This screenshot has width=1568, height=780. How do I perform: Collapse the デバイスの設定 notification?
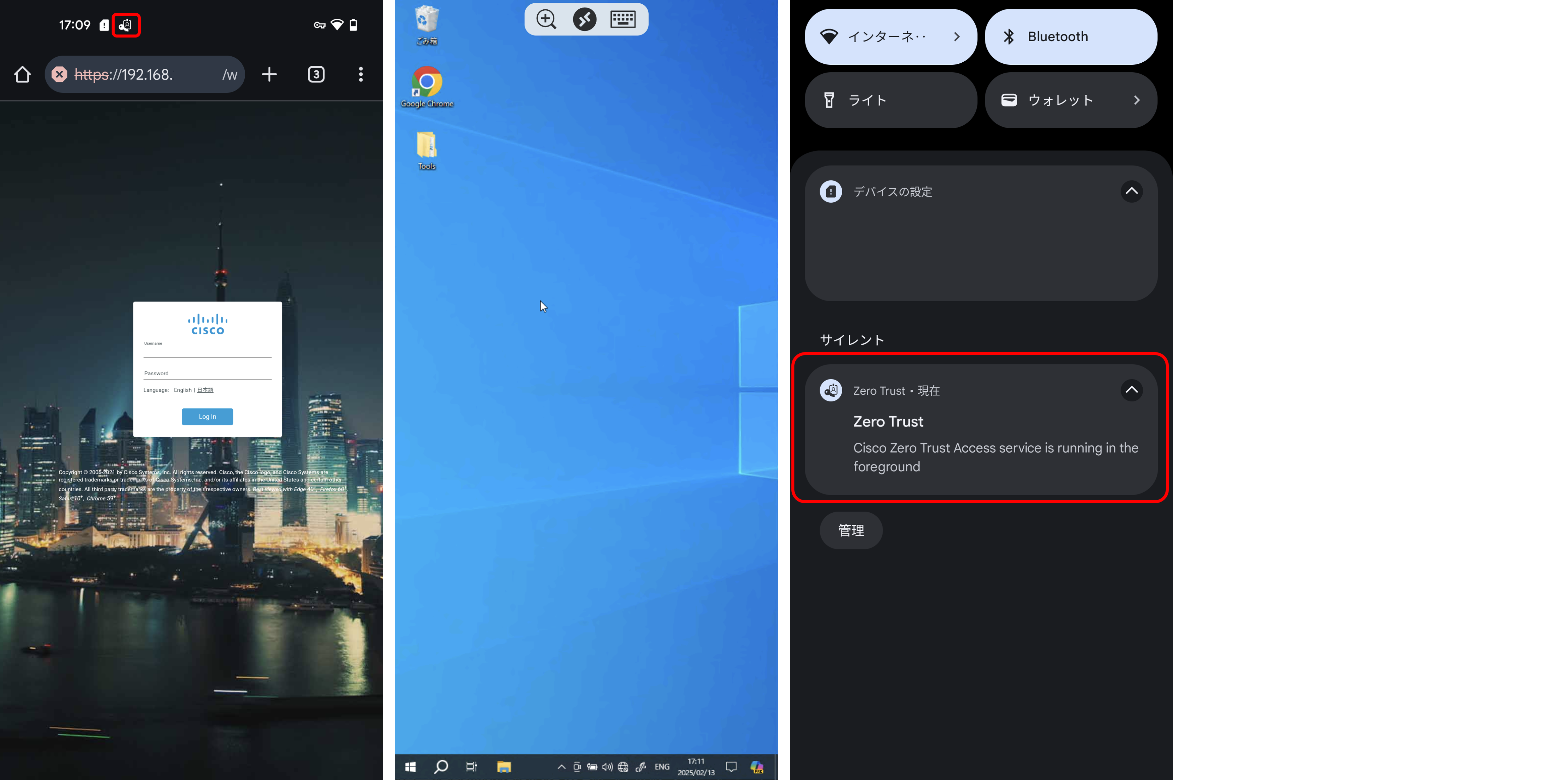coord(1132,191)
